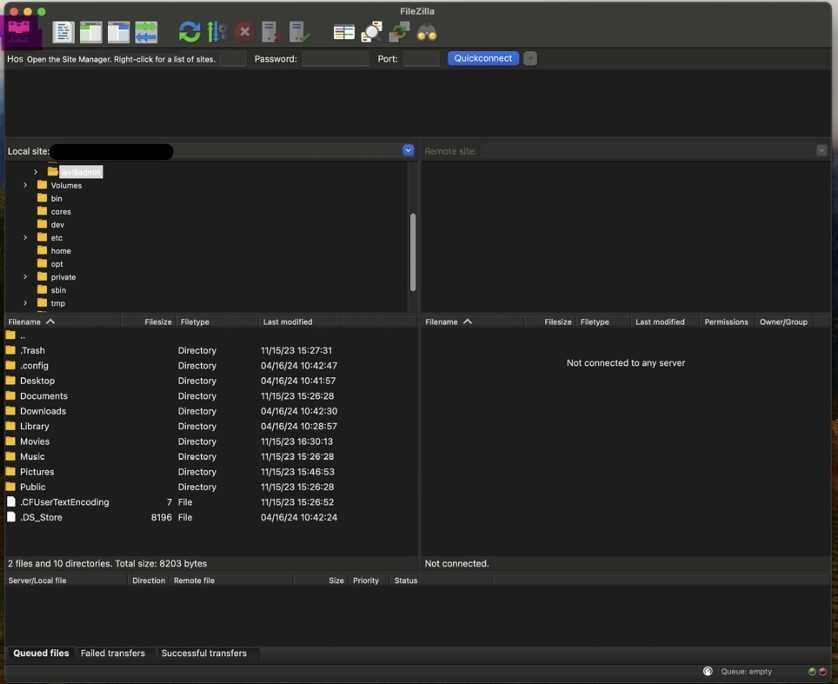Toggle the transfer queue display

click(x=146, y=32)
